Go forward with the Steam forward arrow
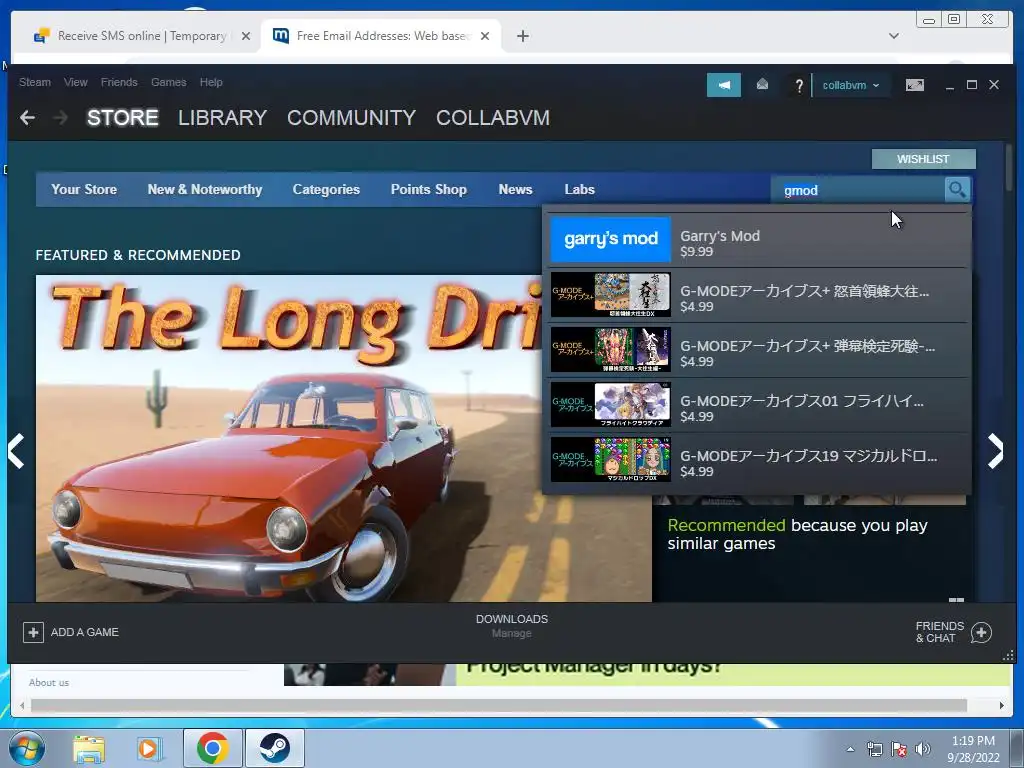This screenshot has height=768, width=1024. (x=60, y=118)
